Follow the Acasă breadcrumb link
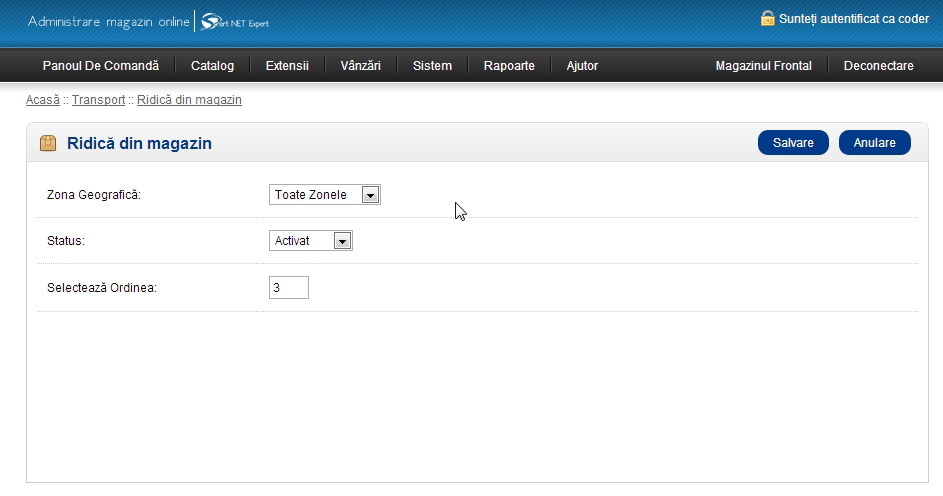The width and height of the screenshot is (943, 496). [x=43, y=100]
